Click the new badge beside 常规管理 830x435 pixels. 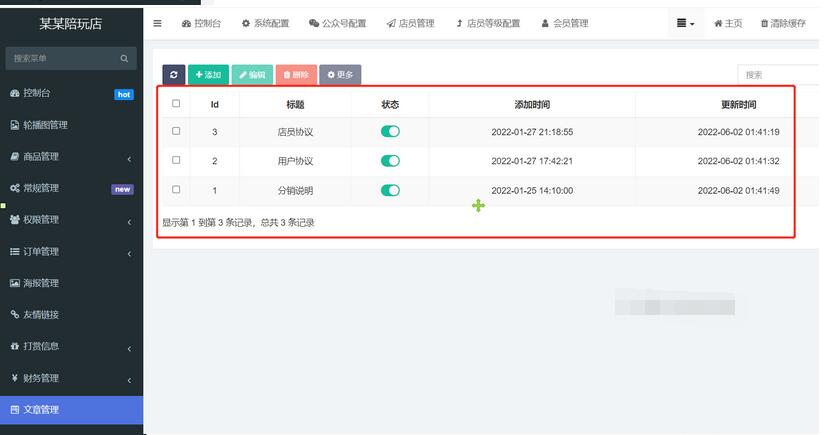(122, 189)
